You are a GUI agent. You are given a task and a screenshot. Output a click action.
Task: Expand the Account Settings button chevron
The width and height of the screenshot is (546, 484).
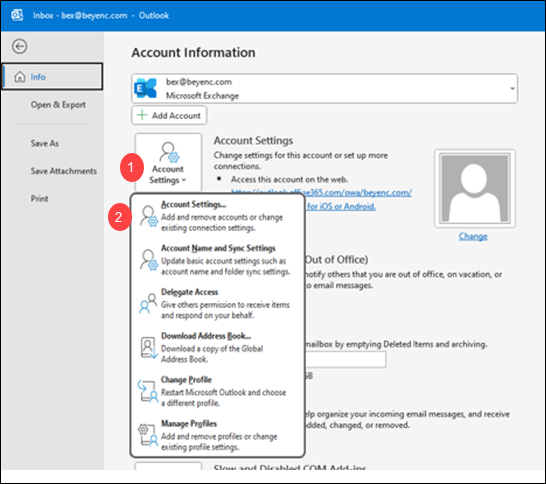[184, 180]
